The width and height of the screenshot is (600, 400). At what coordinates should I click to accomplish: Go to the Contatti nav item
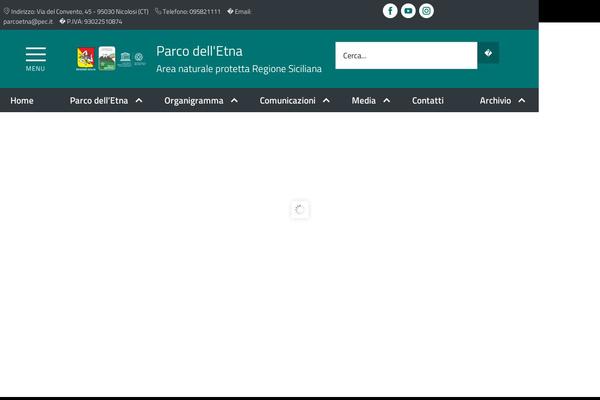tap(428, 101)
